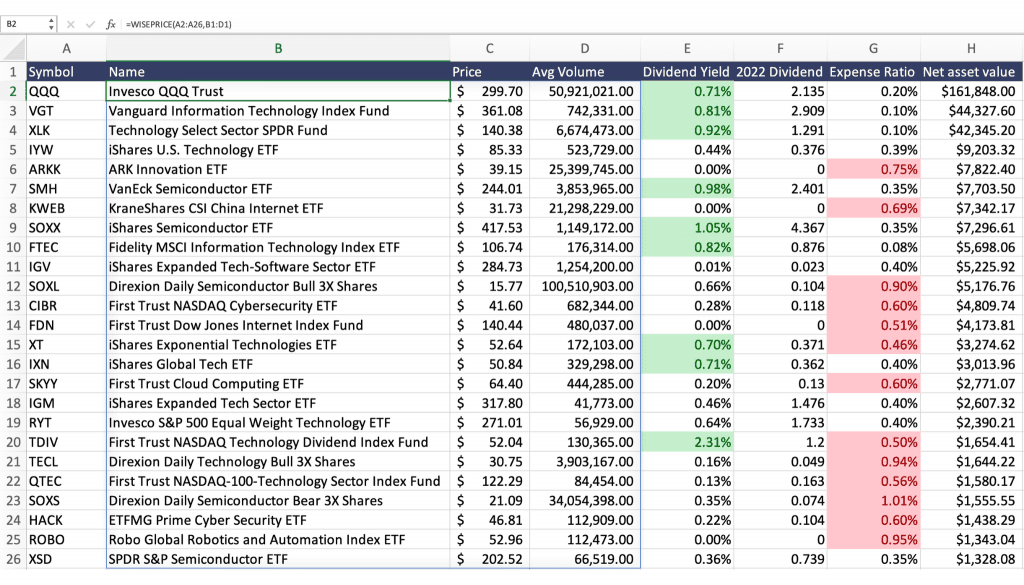Select the QQQ symbol cell
This screenshot has height=585, width=1024.
coord(66,90)
